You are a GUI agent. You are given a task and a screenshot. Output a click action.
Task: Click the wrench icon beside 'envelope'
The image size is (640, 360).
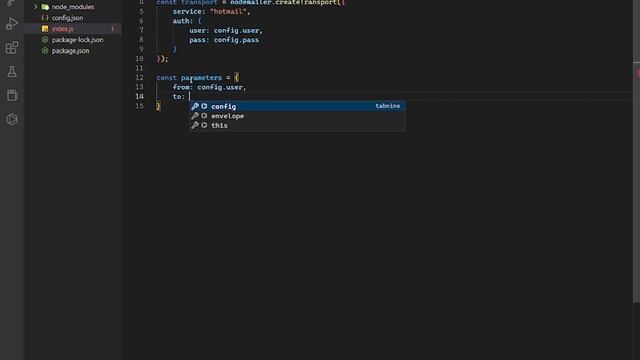[x=195, y=116]
